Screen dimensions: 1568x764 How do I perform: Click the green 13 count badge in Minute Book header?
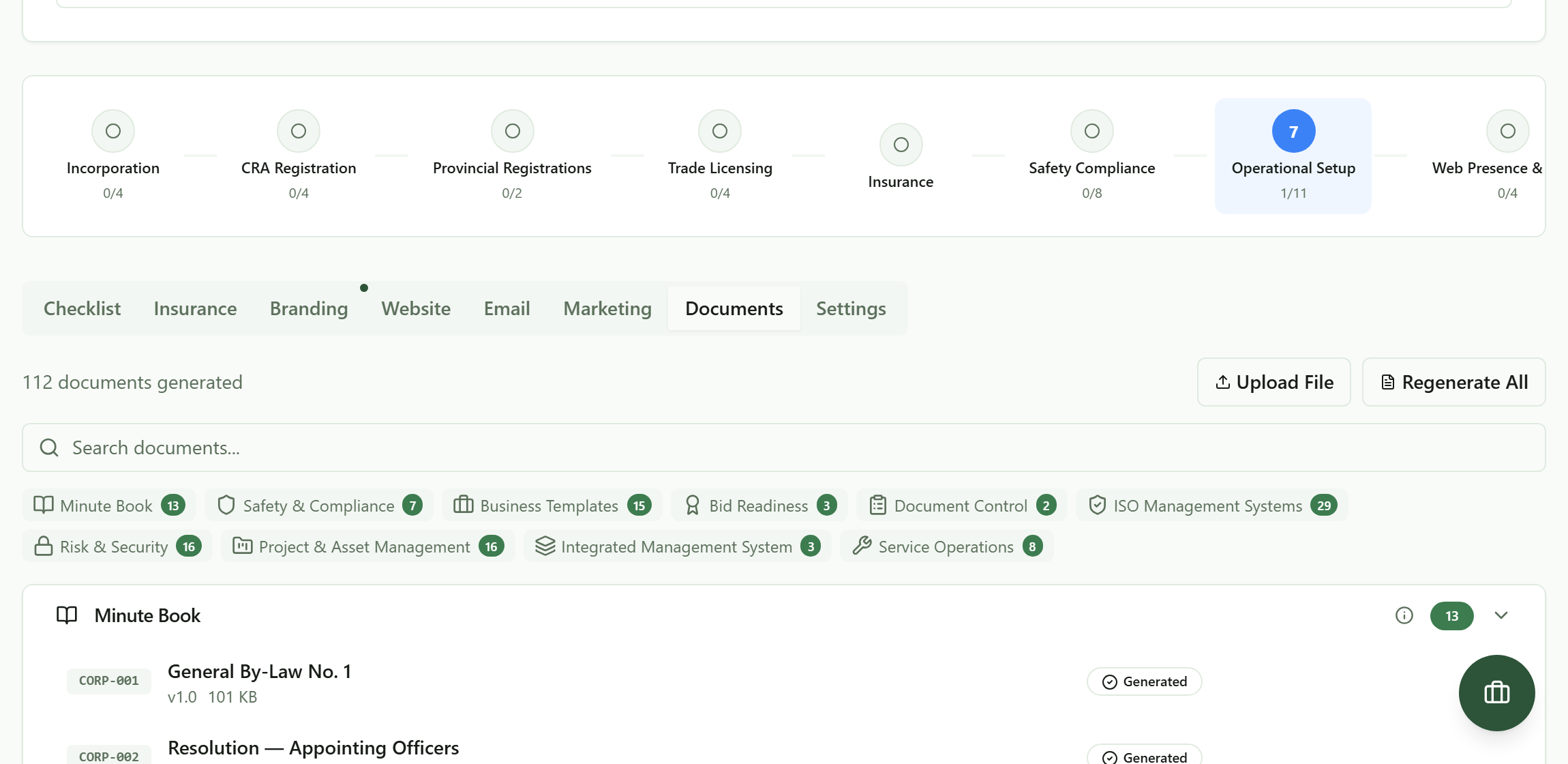[x=1452, y=615]
